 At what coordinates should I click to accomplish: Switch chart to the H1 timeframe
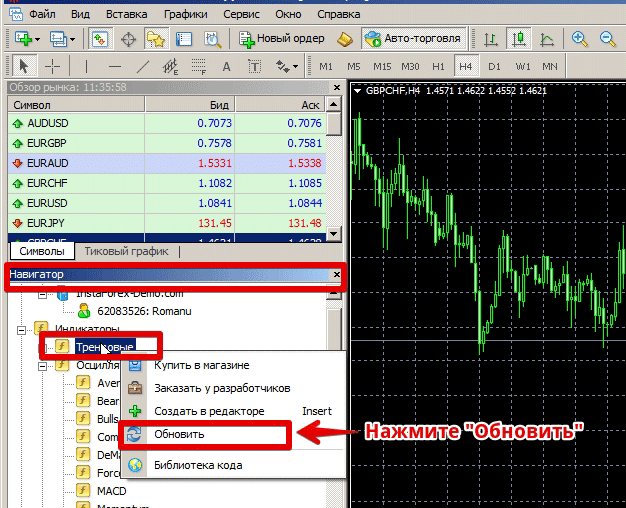pyautogui.click(x=437, y=66)
